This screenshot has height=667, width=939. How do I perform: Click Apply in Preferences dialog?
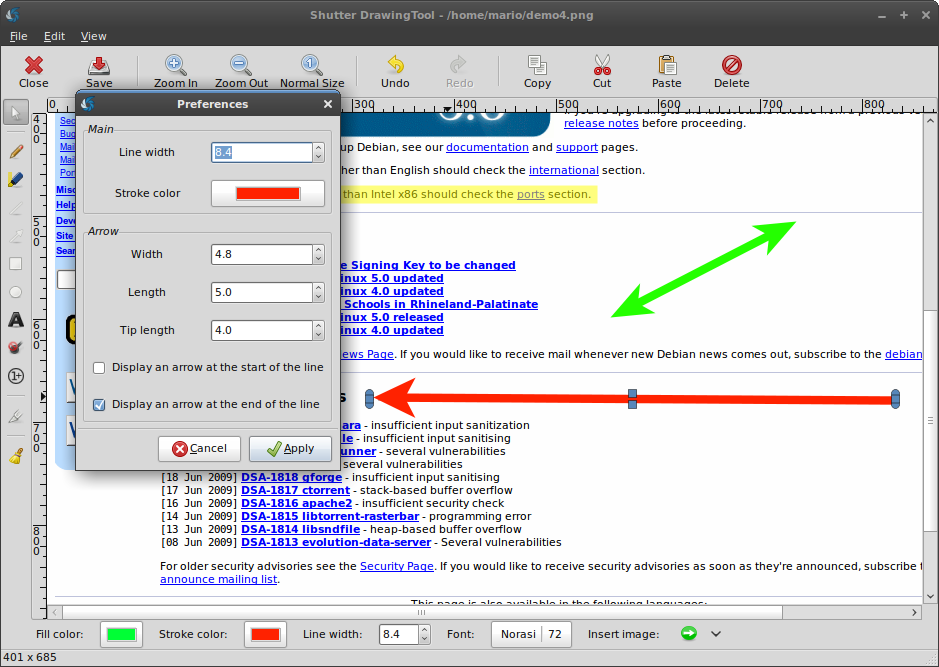point(290,449)
